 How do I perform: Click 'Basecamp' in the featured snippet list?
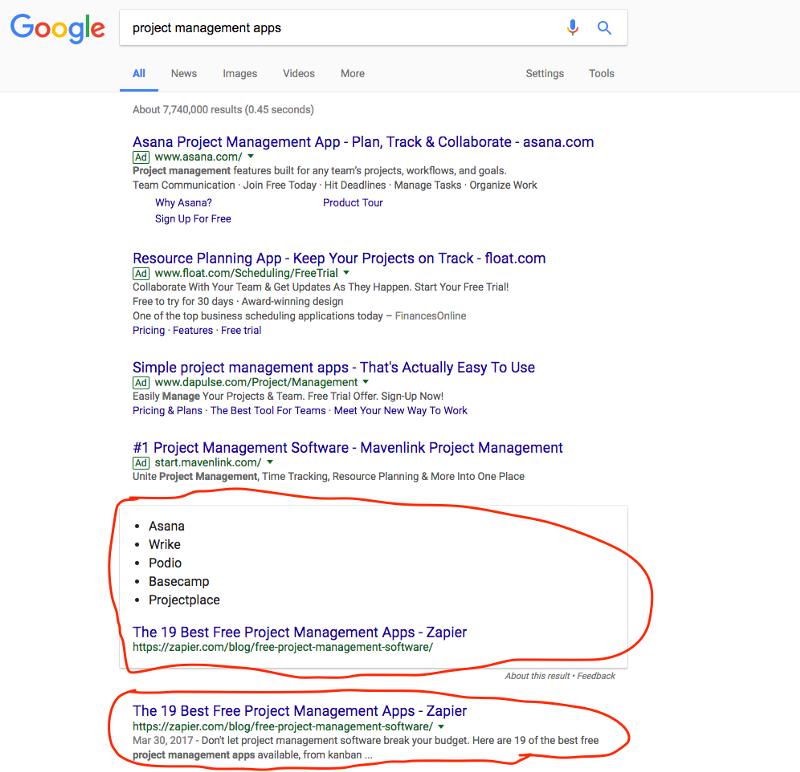pos(179,582)
